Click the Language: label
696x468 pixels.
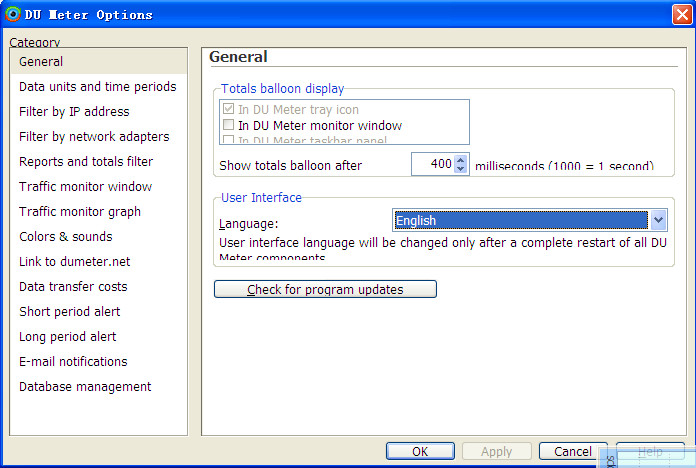coord(249,224)
